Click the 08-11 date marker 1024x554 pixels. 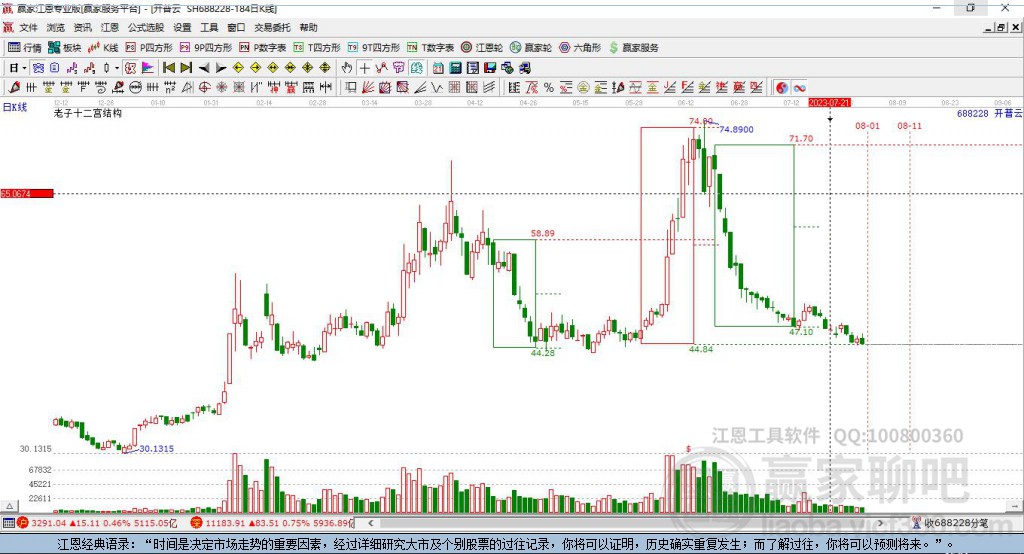click(909, 126)
